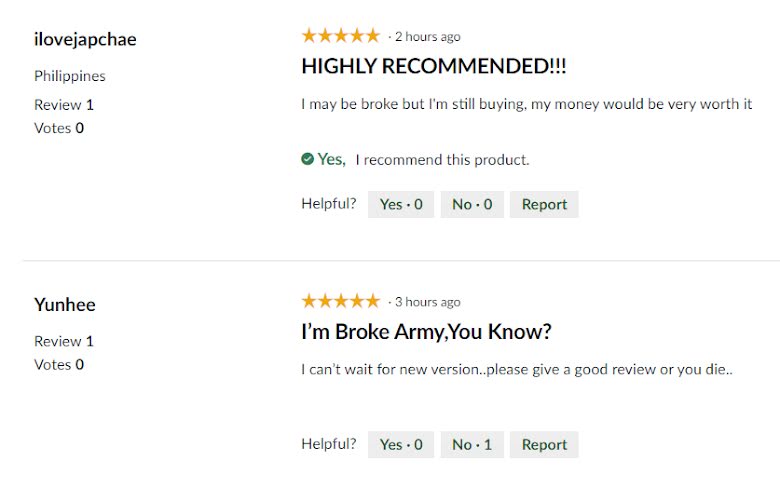Click 'I recommend this product' text

[442, 160]
